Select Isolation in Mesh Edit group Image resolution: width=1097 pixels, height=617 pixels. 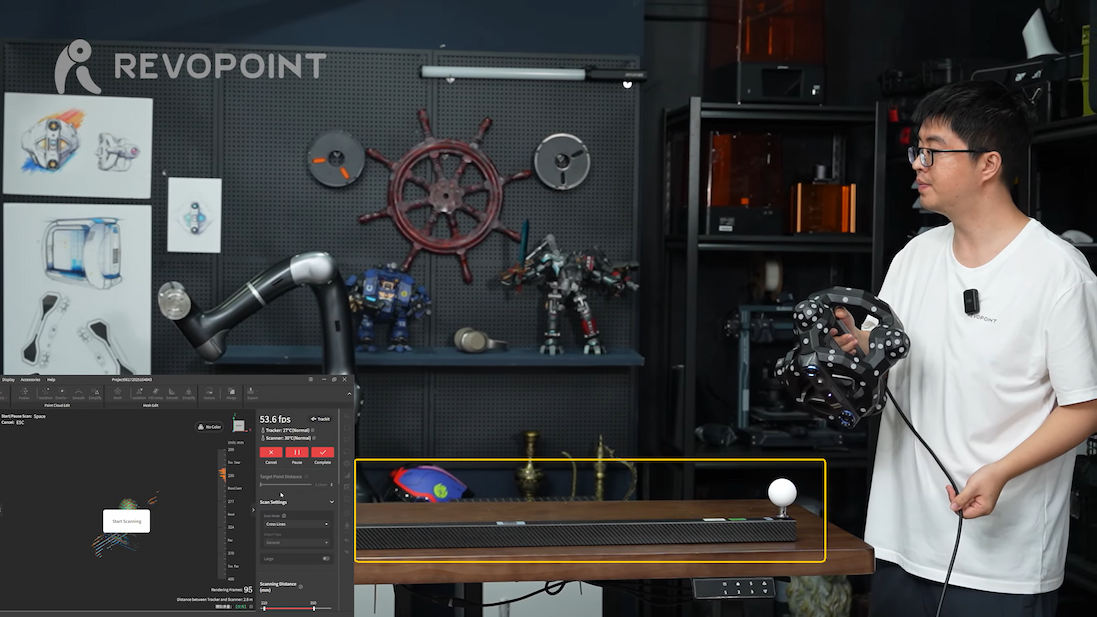click(139, 394)
